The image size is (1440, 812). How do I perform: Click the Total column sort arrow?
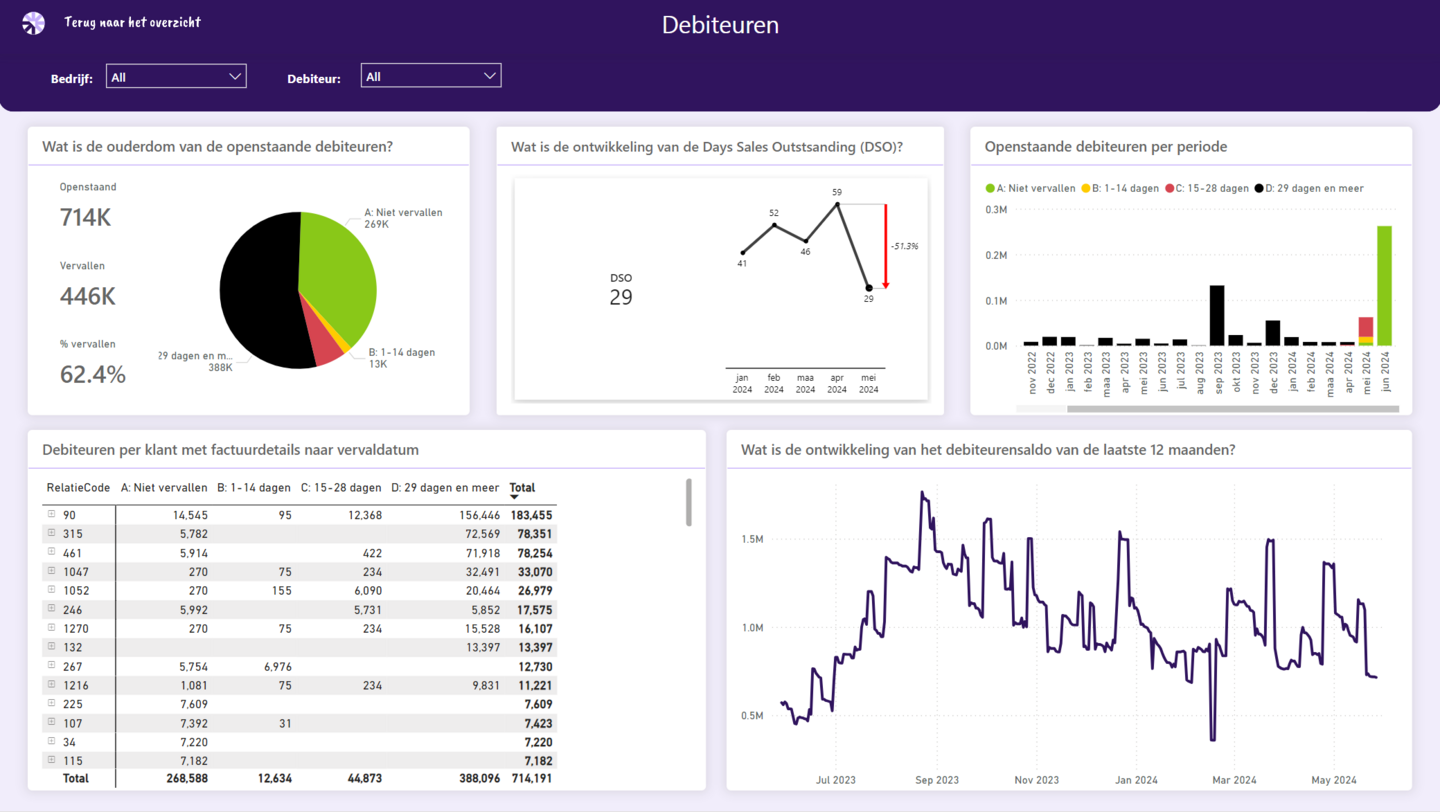[x=515, y=497]
